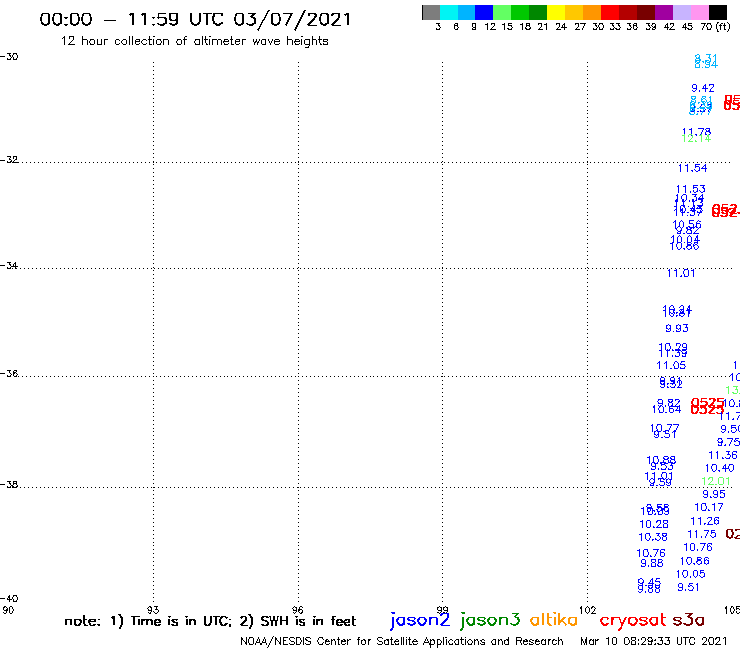This screenshot has height=650, width=740.
Task: Click the wave height value 10.38
Action: [653, 537]
